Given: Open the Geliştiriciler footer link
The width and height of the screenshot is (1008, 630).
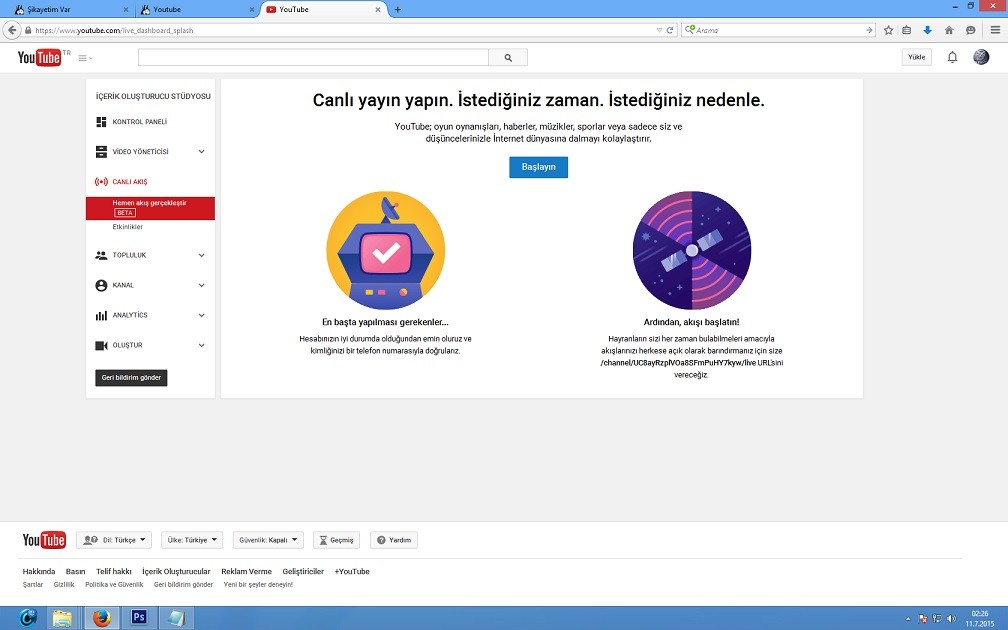Looking at the screenshot, I should click(x=303, y=572).
